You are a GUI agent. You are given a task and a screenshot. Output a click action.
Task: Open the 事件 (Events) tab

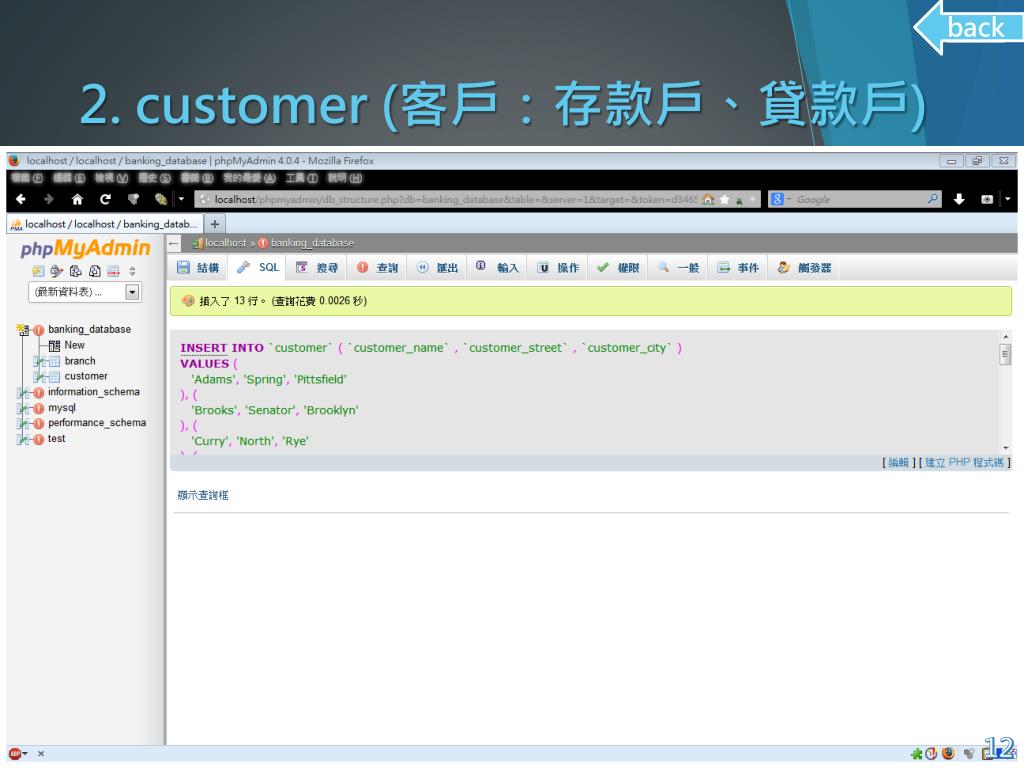tap(738, 268)
